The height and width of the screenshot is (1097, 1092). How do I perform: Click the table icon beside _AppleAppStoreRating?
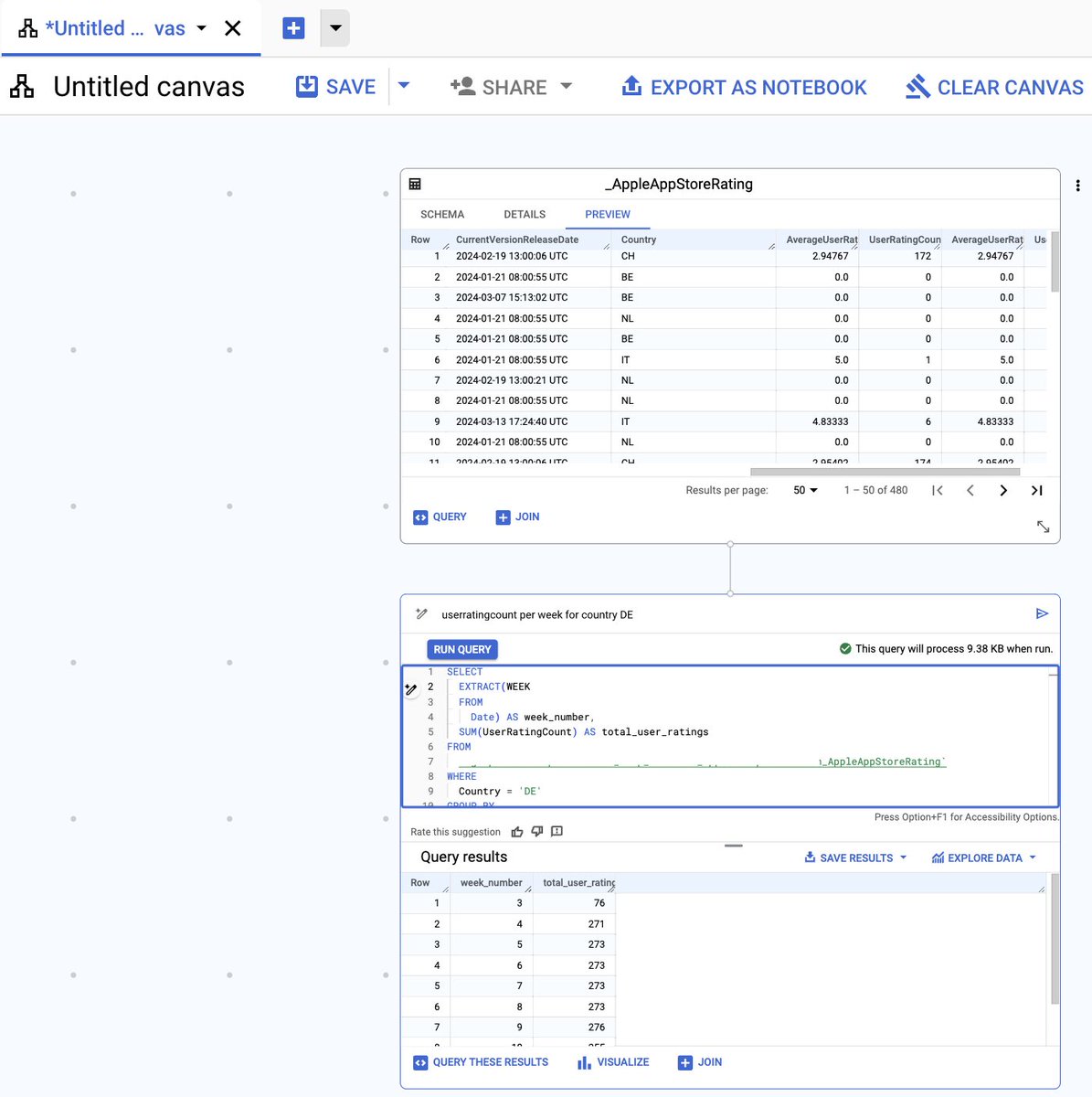[x=415, y=184]
